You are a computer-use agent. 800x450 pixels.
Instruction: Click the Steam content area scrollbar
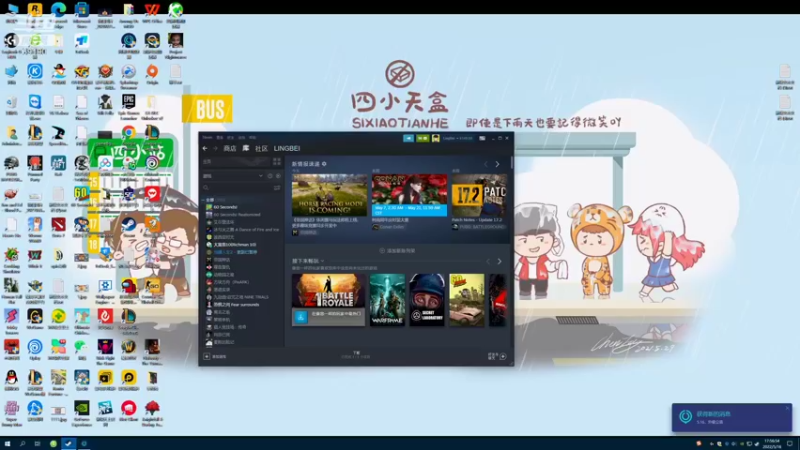(511, 163)
